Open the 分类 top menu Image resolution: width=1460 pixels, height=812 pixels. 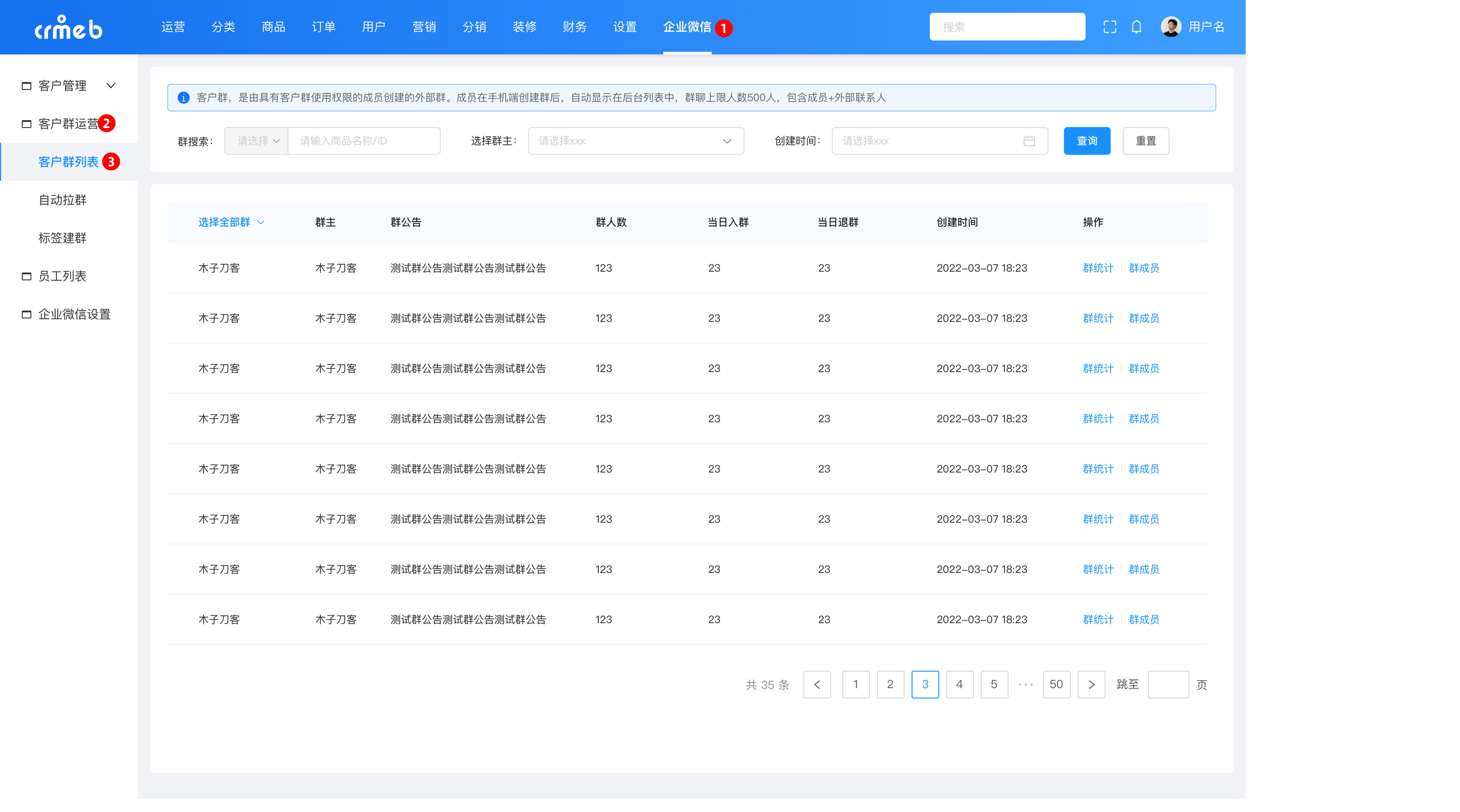tap(223, 27)
